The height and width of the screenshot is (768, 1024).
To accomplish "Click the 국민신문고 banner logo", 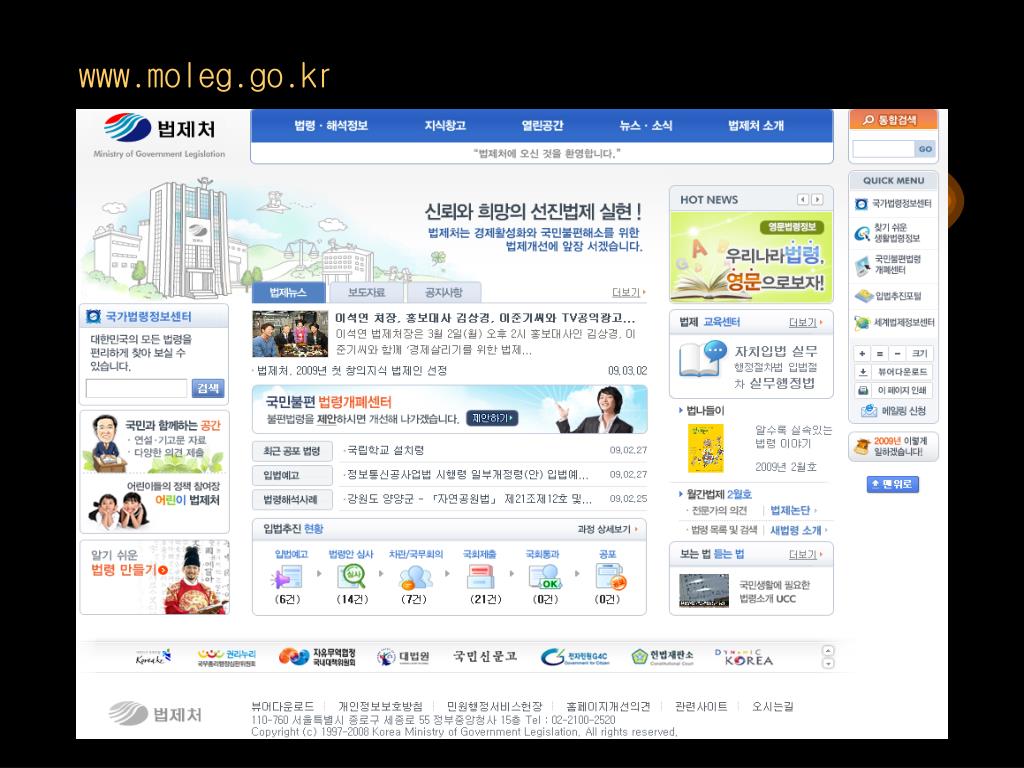I will pos(485,656).
